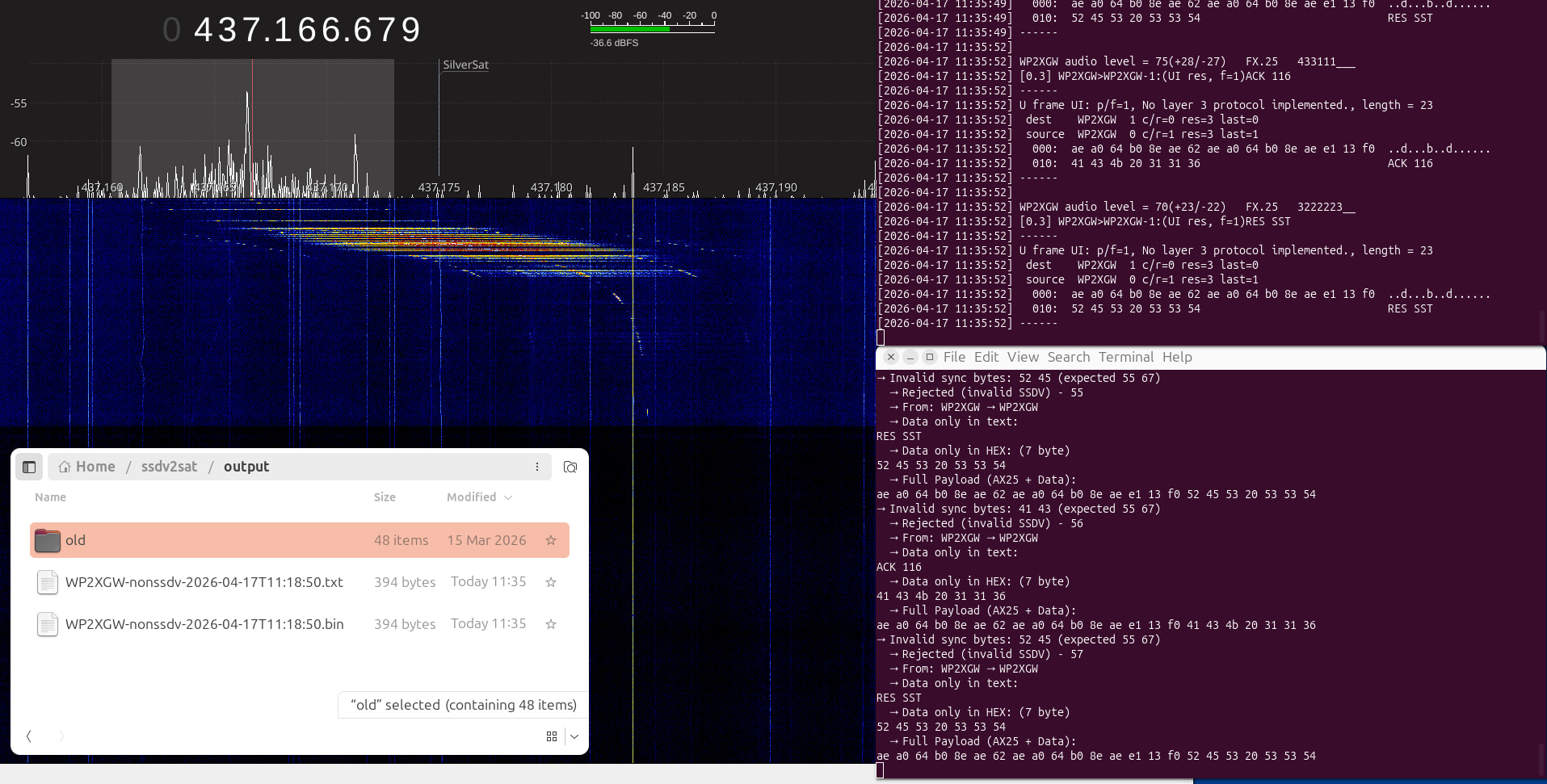
Task: Go back with the back arrow
Action: click(x=29, y=736)
